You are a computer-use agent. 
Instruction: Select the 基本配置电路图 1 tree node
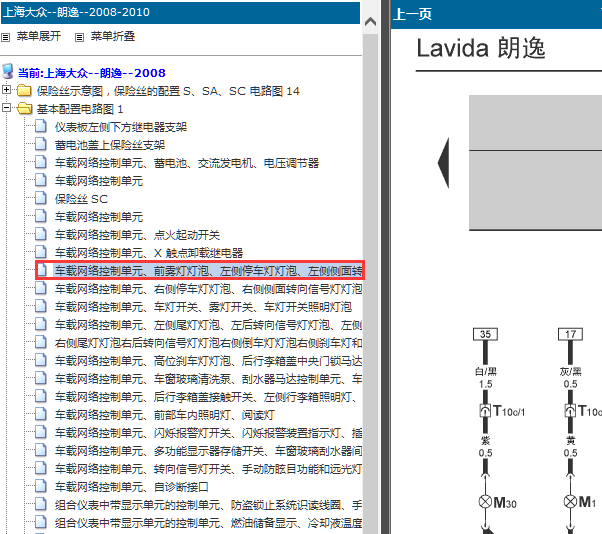coord(80,109)
